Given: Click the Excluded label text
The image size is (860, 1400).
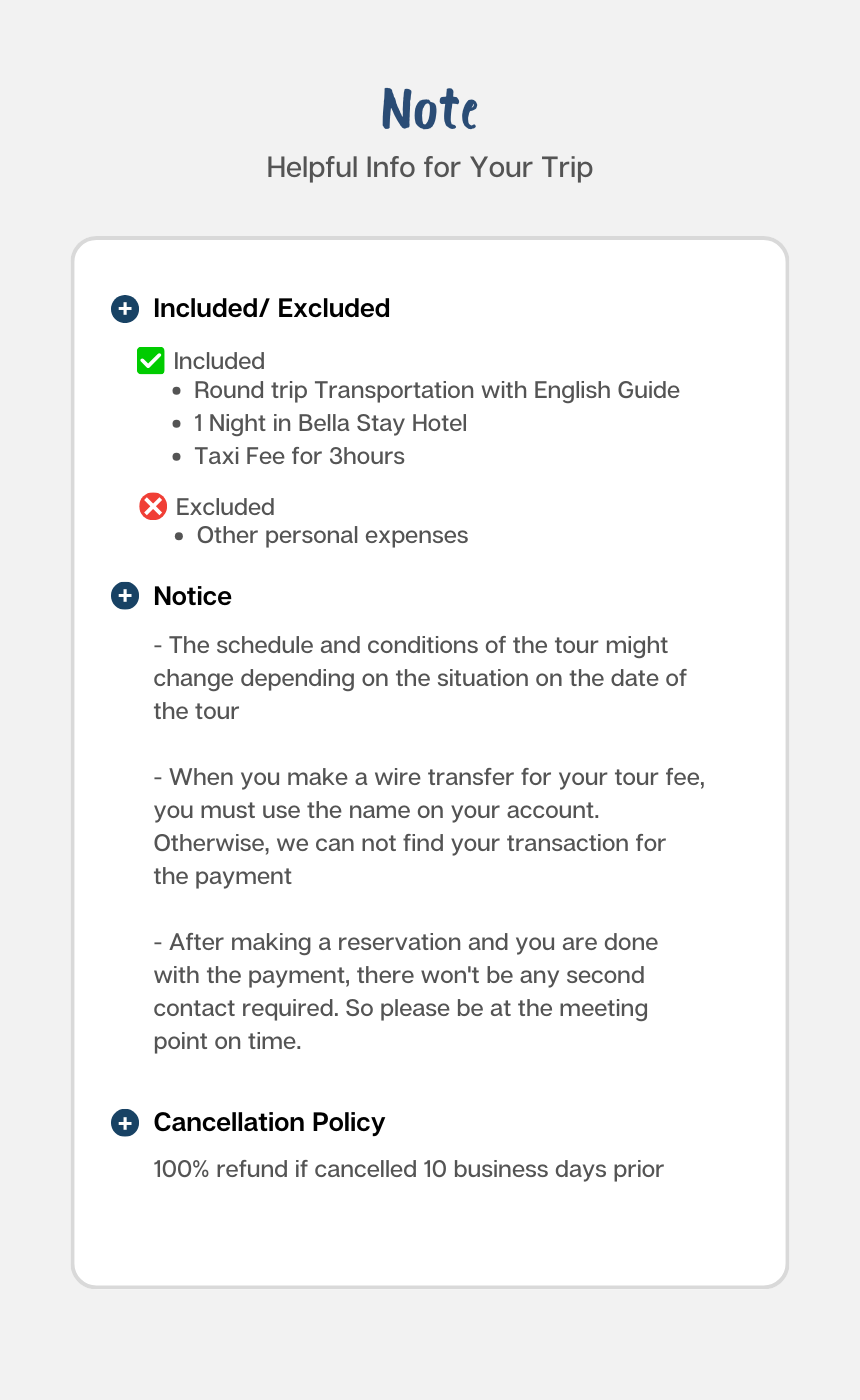Looking at the screenshot, I should pyautogui.click(x=225, y=507).
